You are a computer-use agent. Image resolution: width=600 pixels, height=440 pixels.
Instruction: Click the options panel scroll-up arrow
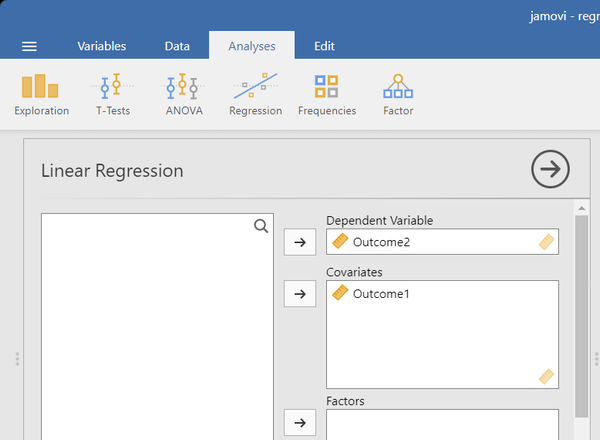coord(582,208)
